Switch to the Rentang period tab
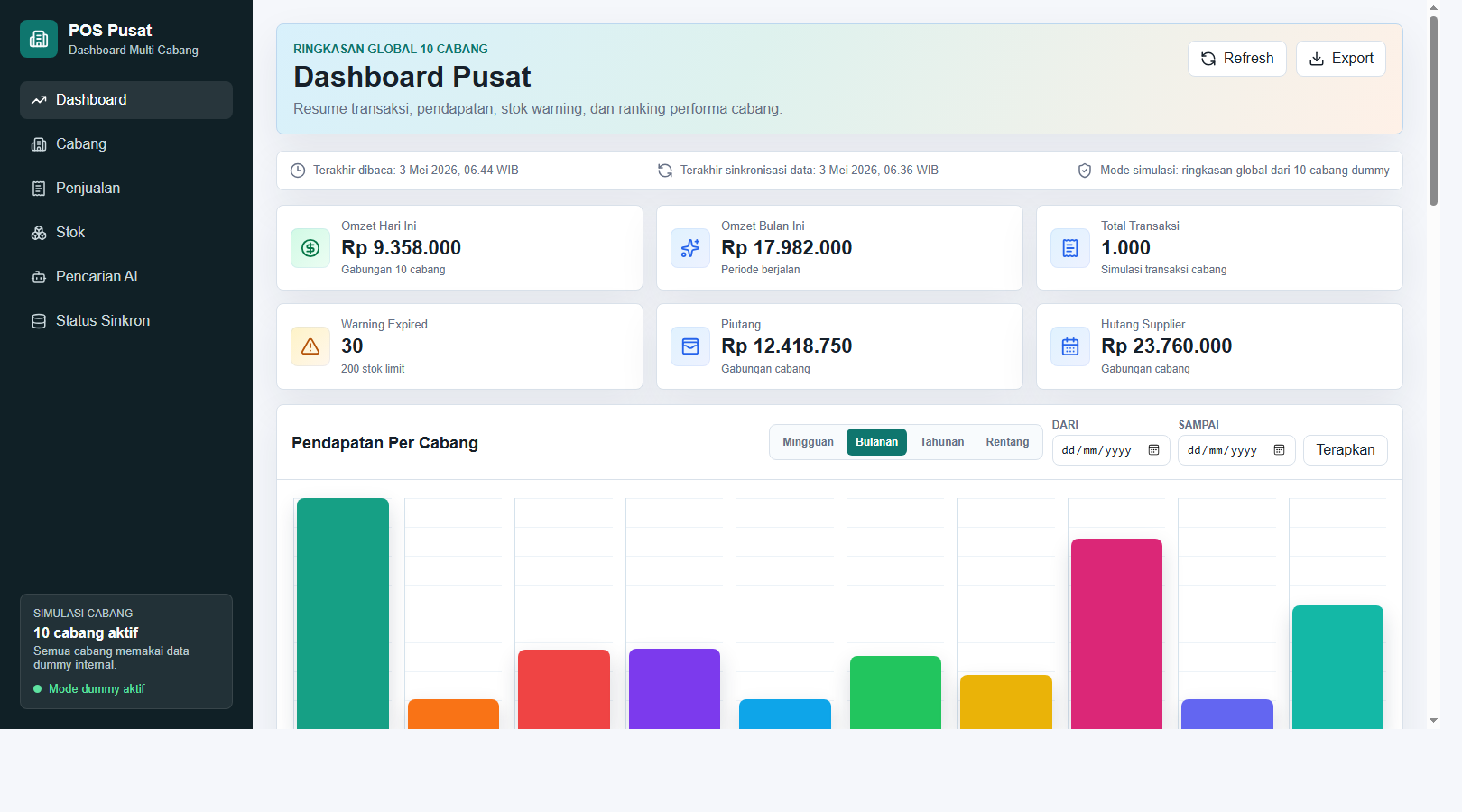This screenshot has width=1462, height=812. 1007,442
